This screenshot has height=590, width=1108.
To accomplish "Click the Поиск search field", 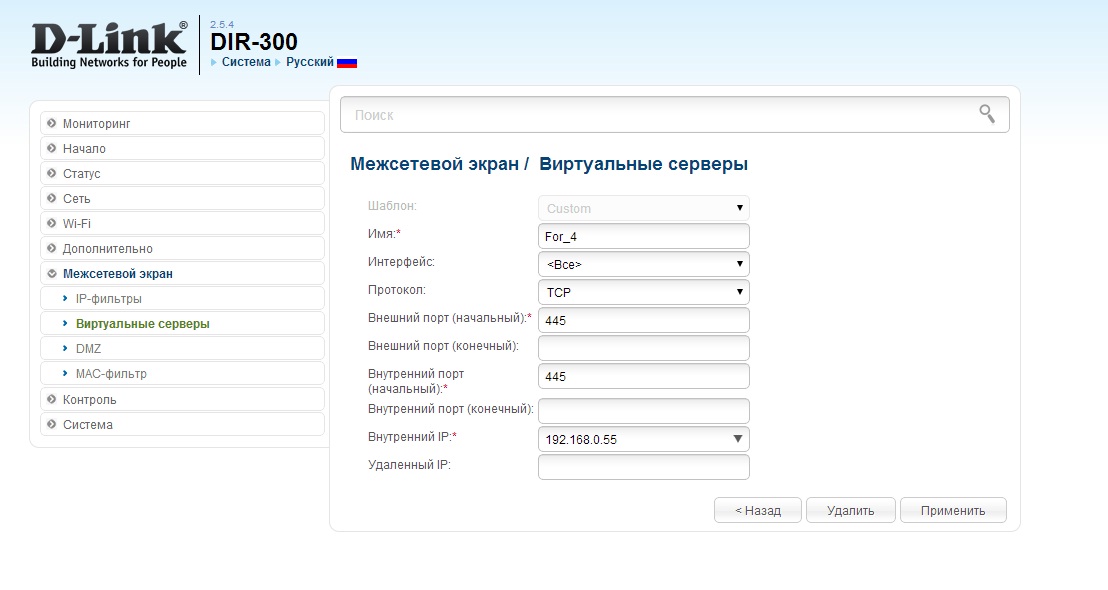I will [x=675, y=114].
